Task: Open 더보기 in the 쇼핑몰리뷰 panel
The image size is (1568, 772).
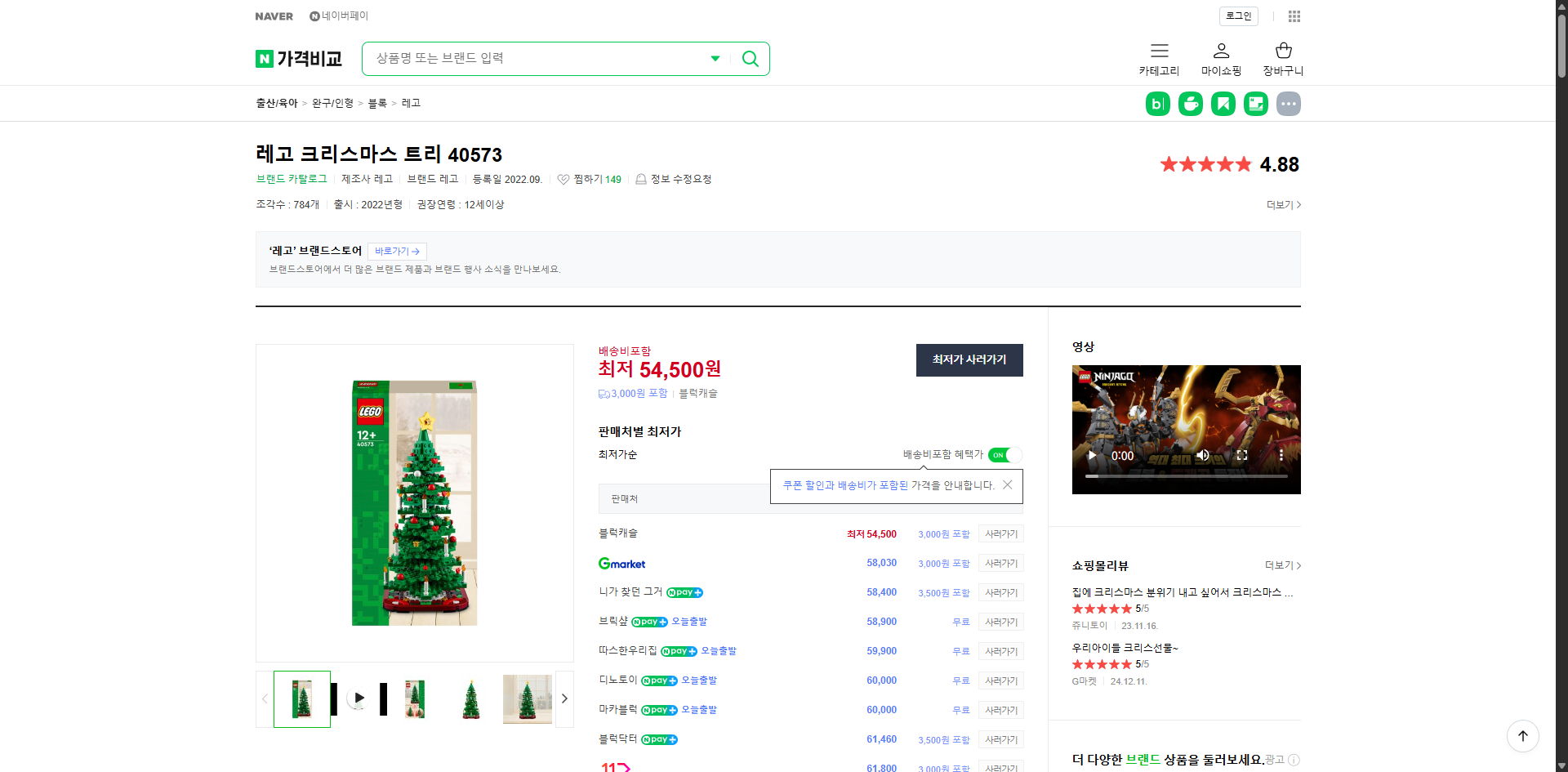Action: 1281,565
